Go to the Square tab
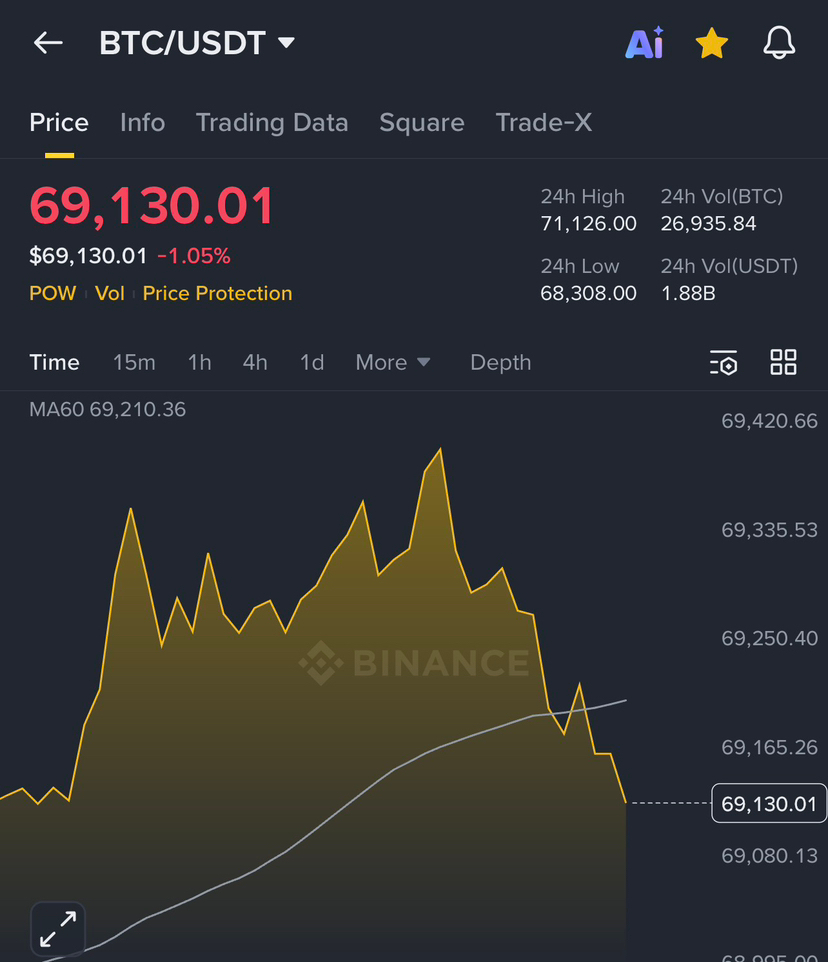Image resolution: width=828 pixels, height=962 pixels. (x=422, y=123)
